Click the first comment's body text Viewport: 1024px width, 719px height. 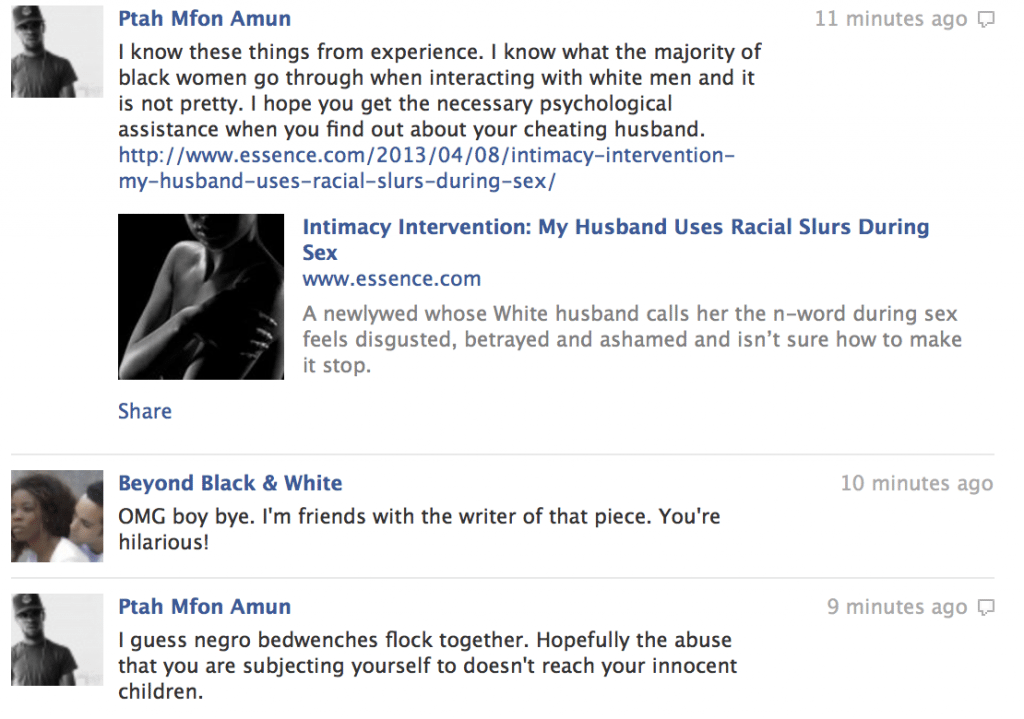point(440,90)
